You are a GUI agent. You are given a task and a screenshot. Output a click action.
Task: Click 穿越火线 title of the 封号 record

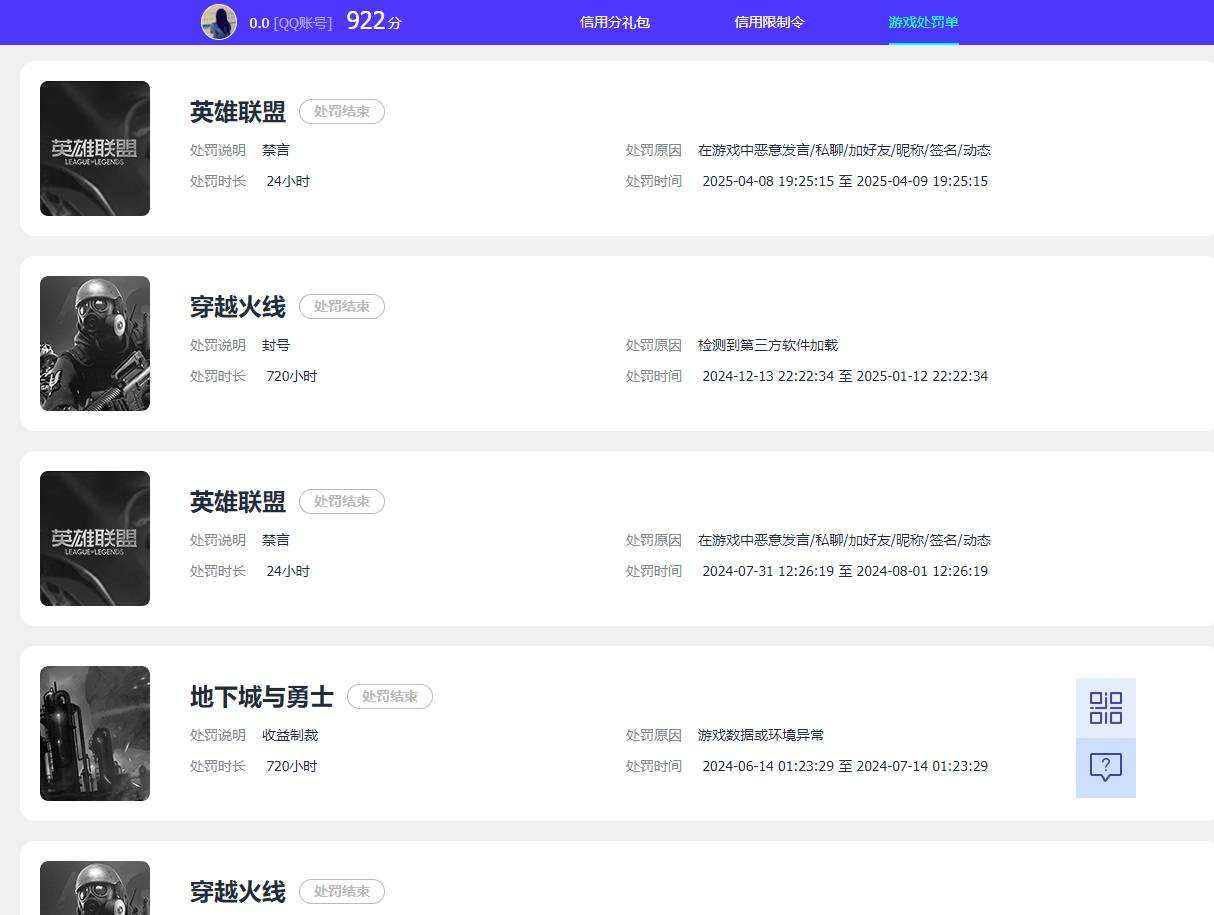[x=238, y=306]
